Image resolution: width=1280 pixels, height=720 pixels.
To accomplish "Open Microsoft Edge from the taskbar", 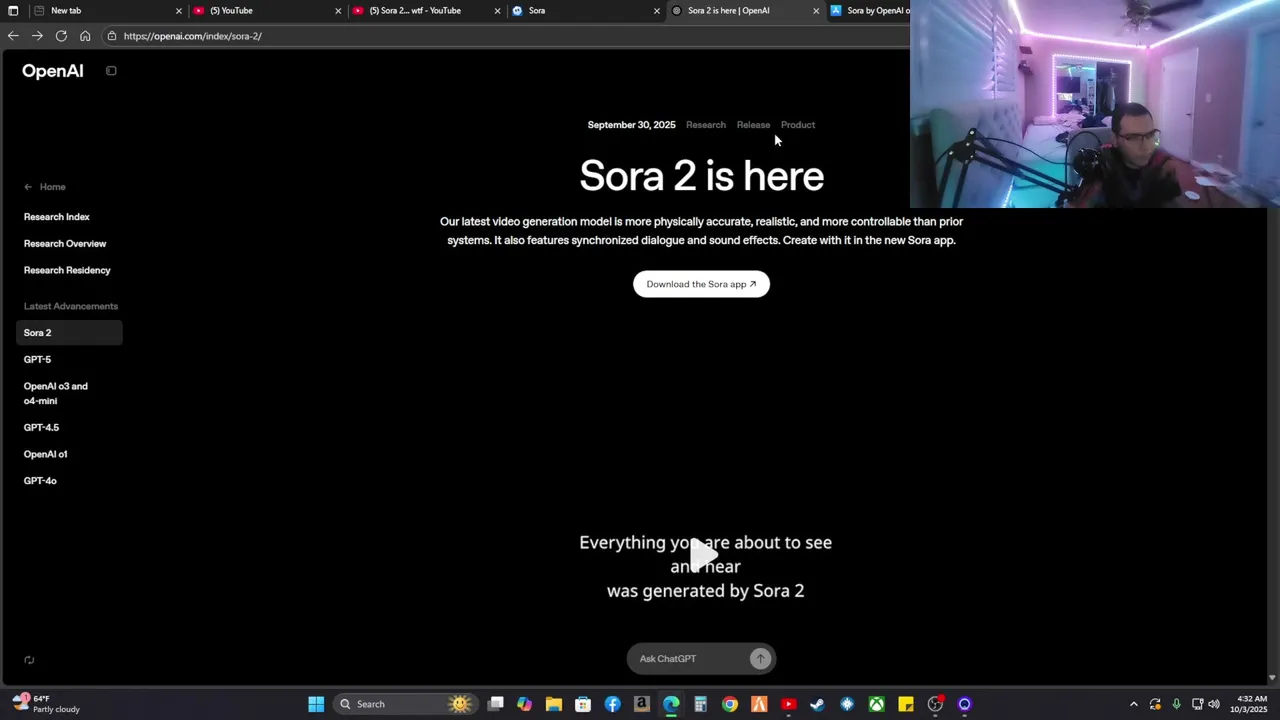I will (x=671, y=704).
